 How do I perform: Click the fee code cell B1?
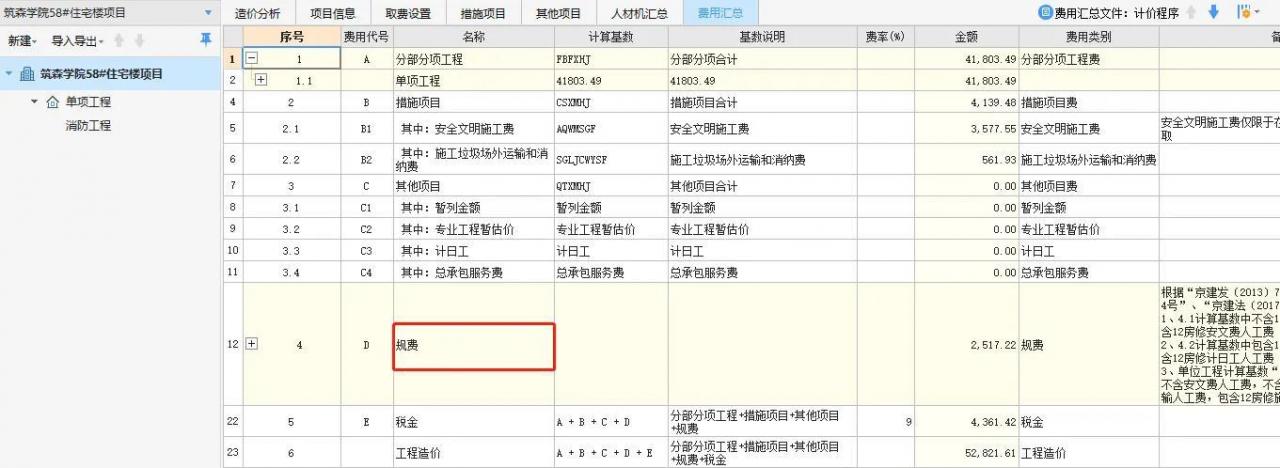coord(367,128)
